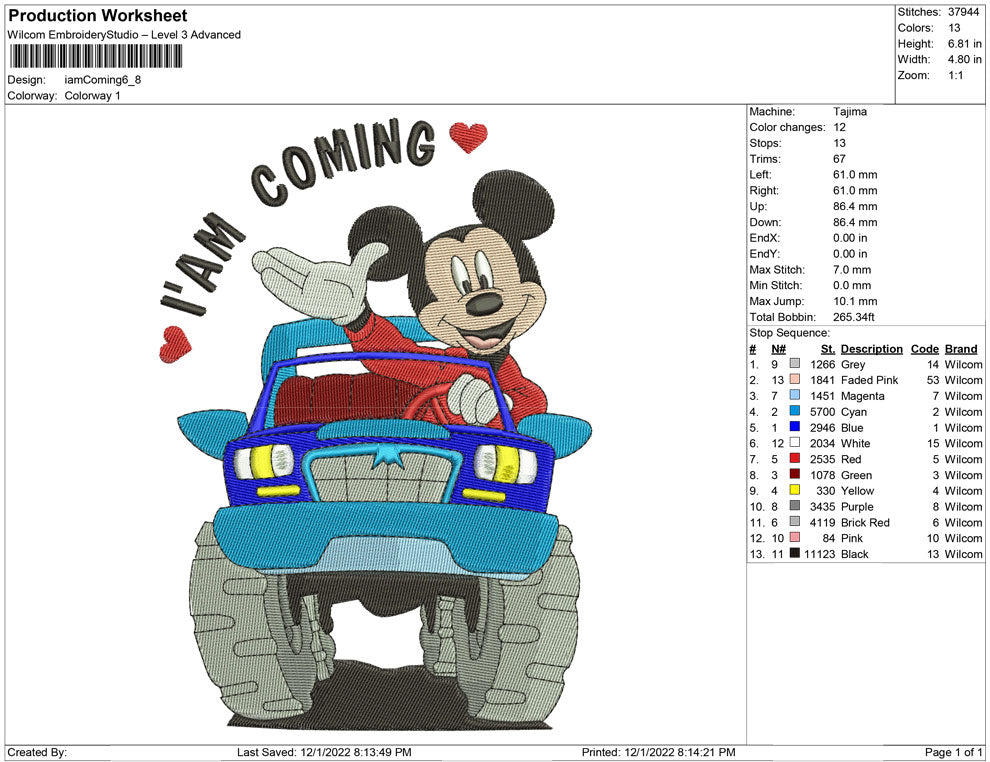Click the Colors value 13 in header
The width and height of the screenshot is (990, 762).
954,28
